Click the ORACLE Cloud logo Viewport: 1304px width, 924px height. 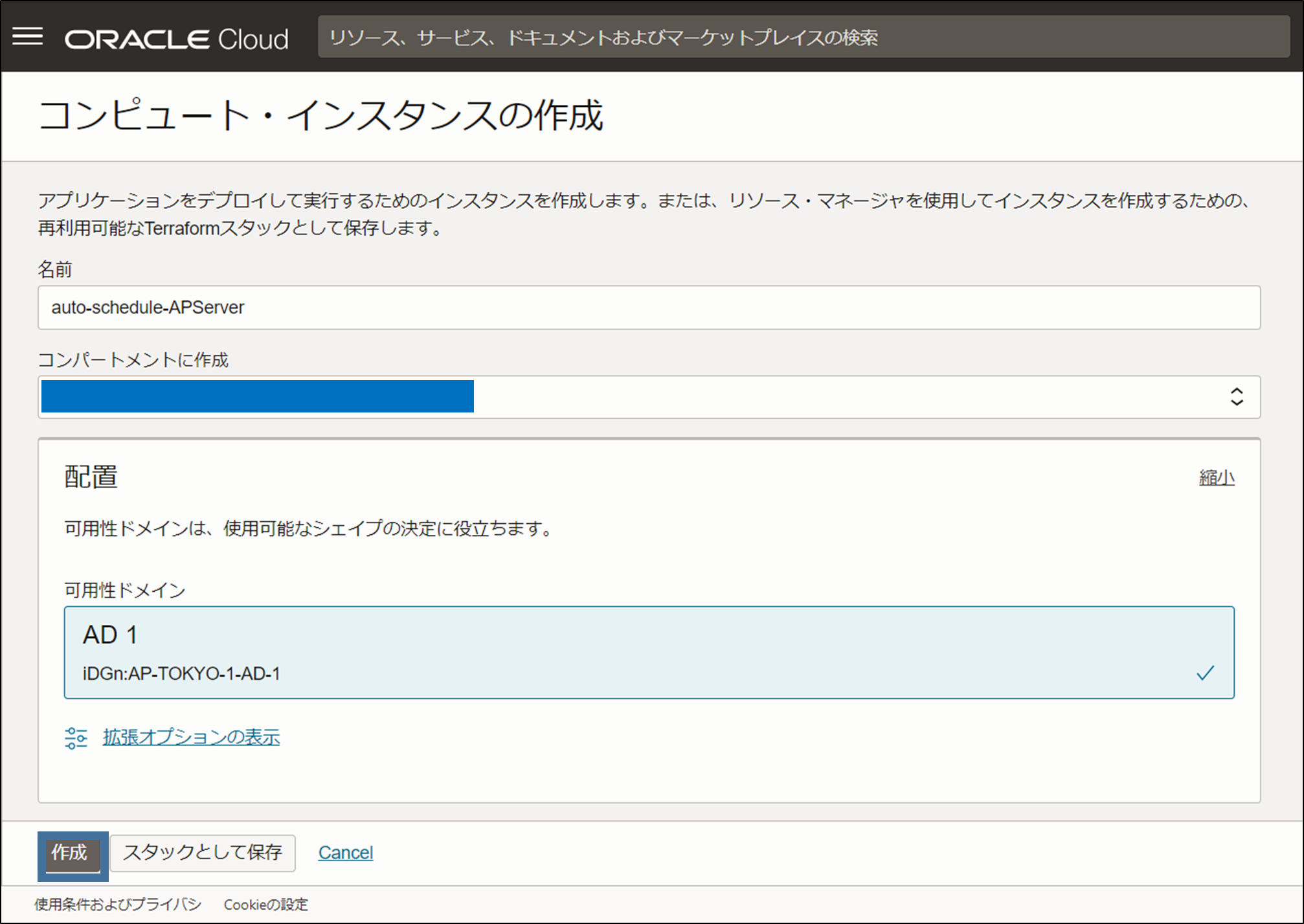pyautogui.click(x=176, y=39)
